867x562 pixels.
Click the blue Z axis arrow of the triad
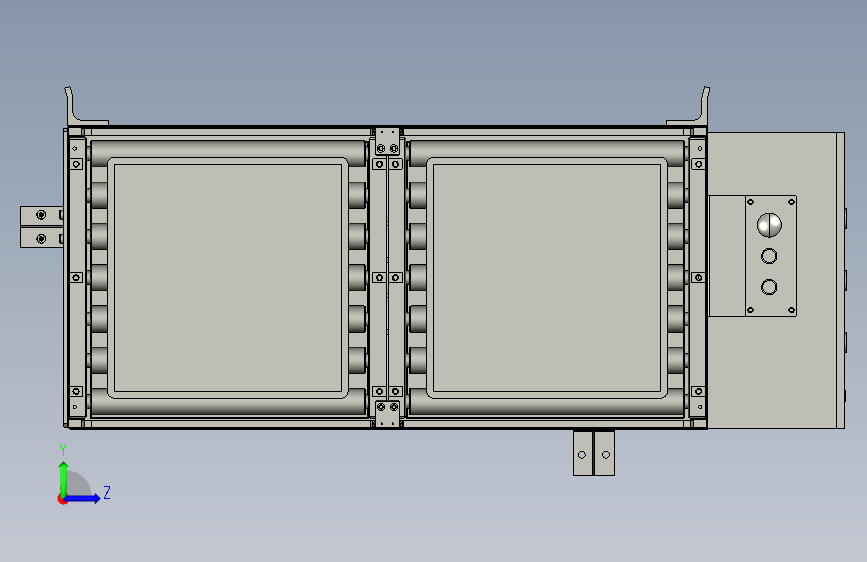[x=83, y=498]
